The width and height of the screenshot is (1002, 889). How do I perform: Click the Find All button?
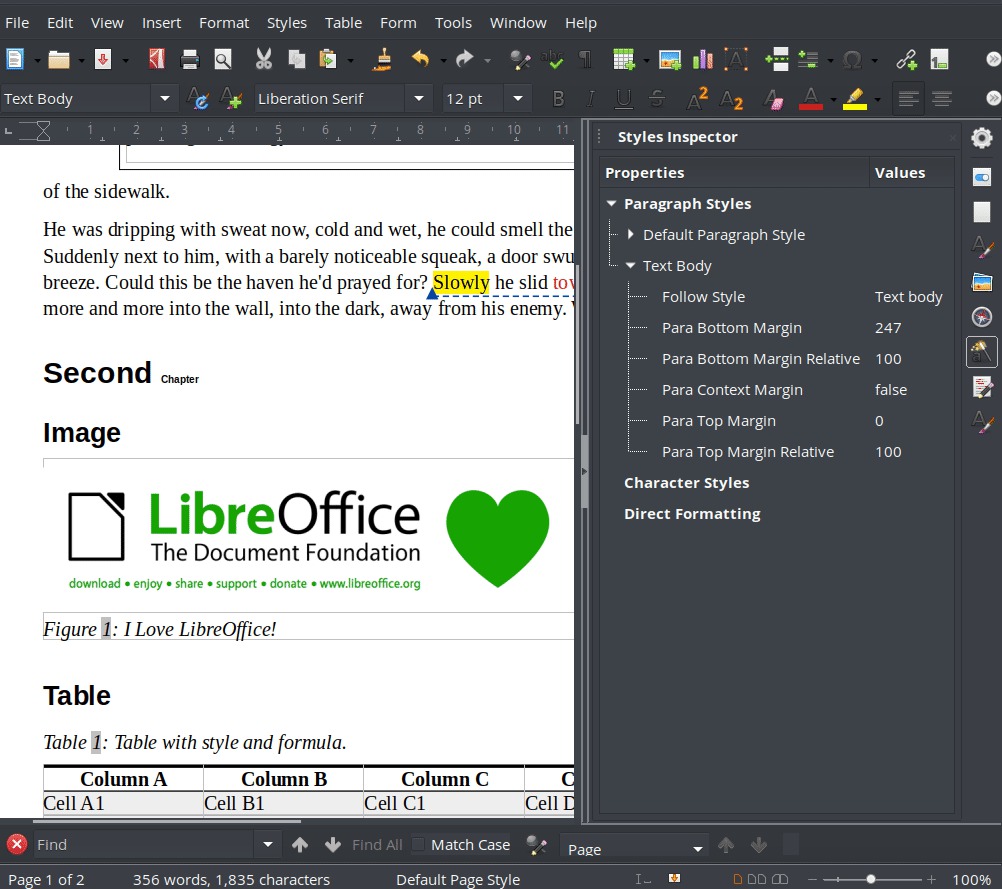click(377, 844)
